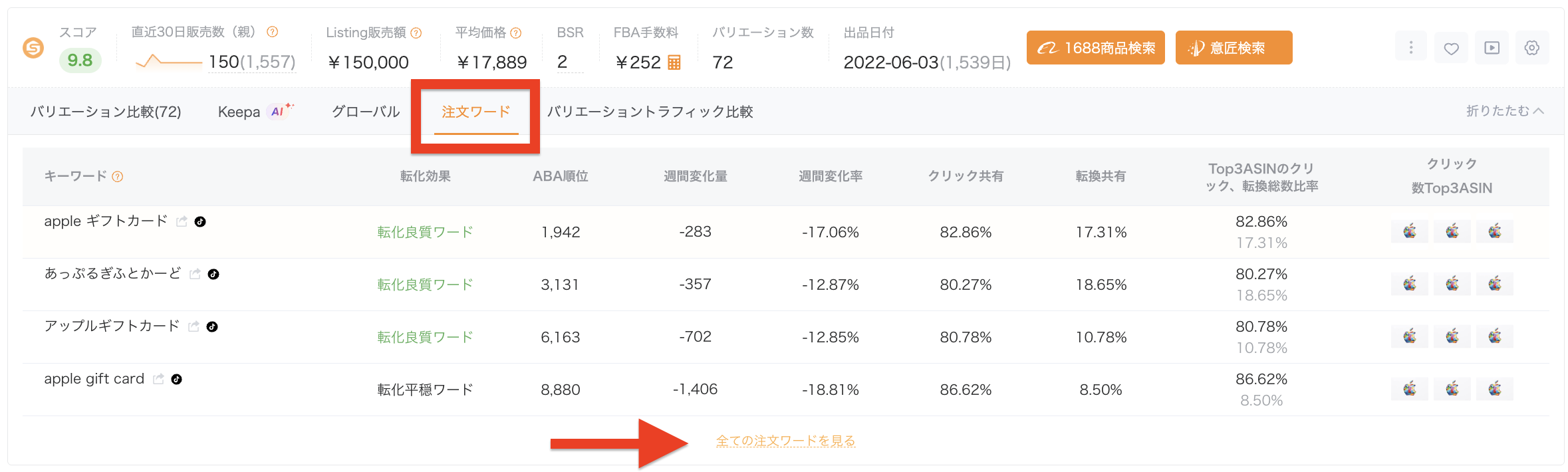Open help icon beside キーワード column header
This screenshot has height=472, width=1568.
tap(118, 176)
